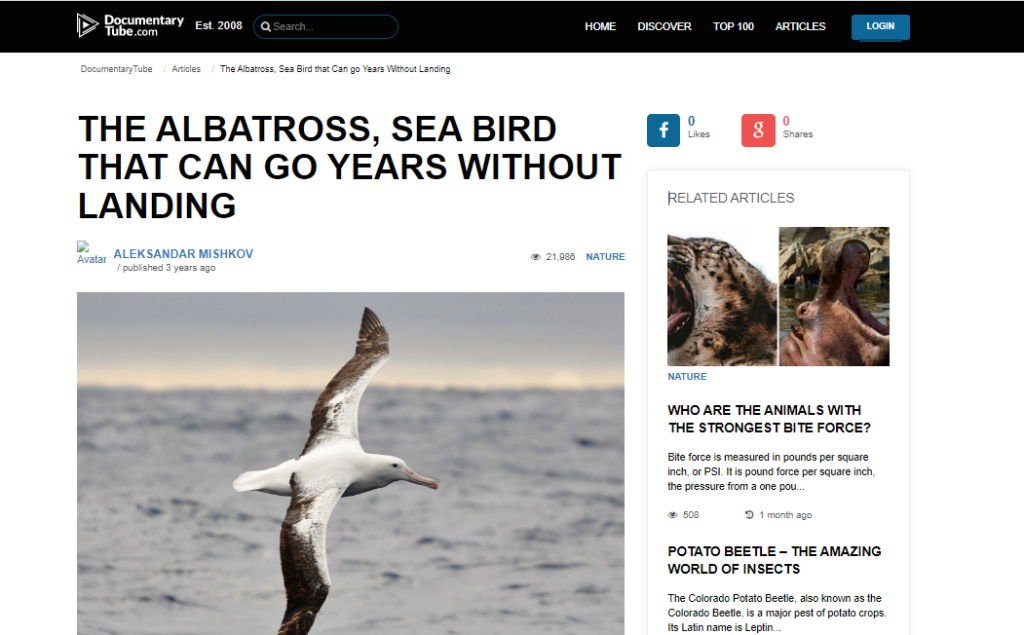Open Potato Beetle article title

click(775, 560)
